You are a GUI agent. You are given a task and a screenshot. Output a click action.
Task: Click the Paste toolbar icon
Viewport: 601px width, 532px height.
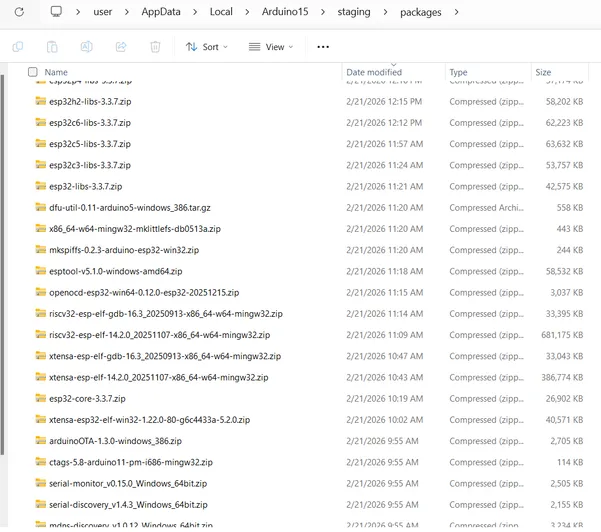(52, 47)
